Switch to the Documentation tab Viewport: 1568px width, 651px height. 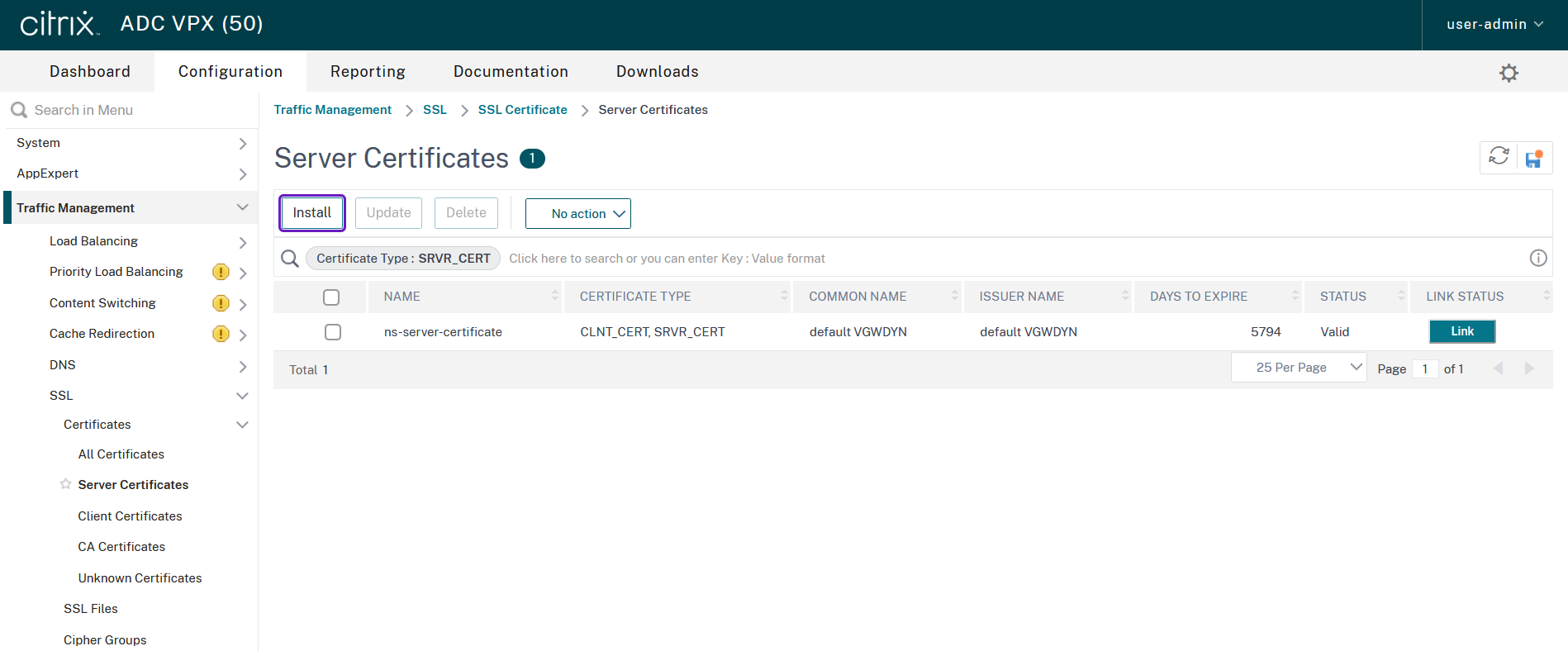click(511, 72)
